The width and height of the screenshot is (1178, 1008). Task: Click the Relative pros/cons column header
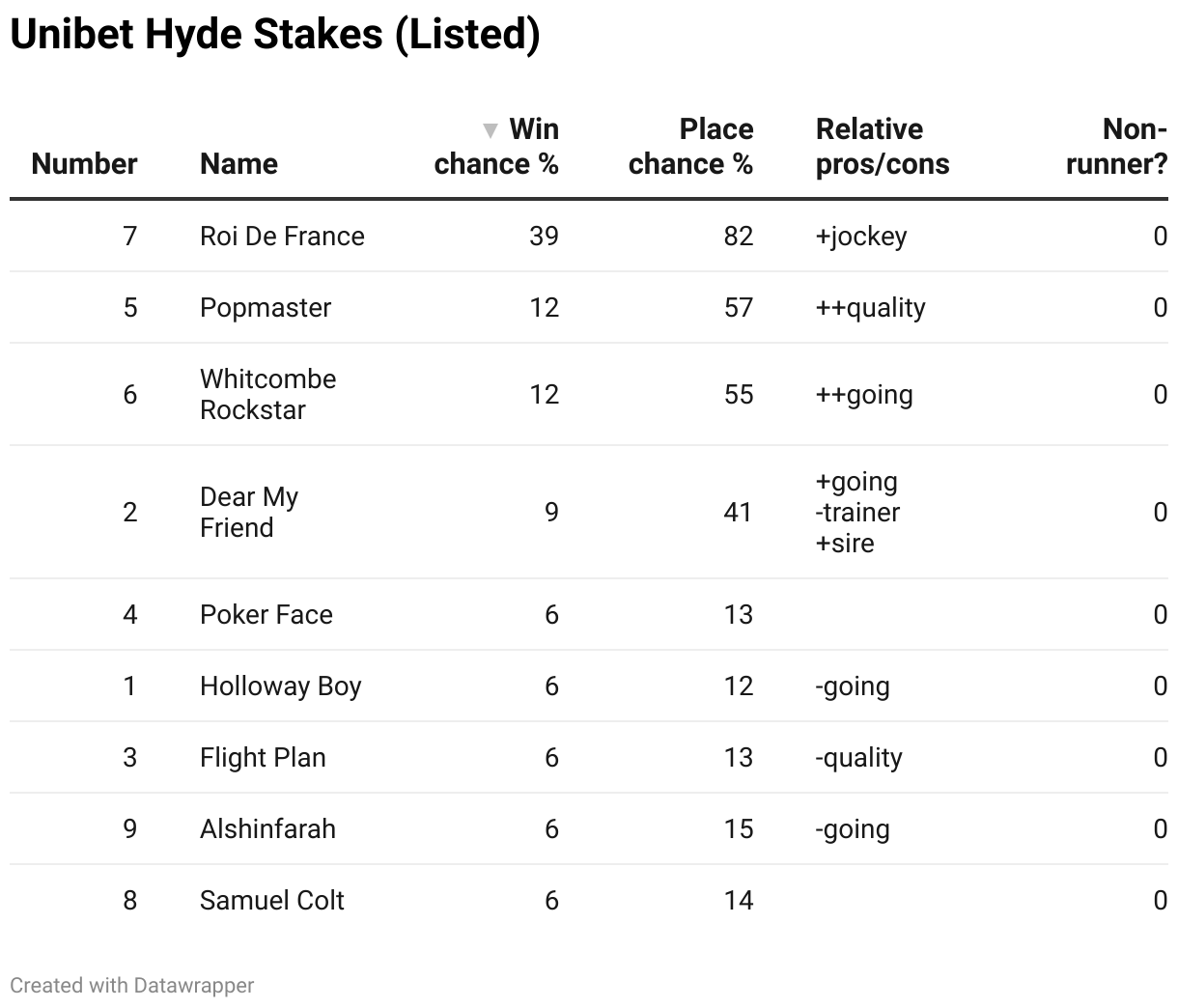(883, 146)
